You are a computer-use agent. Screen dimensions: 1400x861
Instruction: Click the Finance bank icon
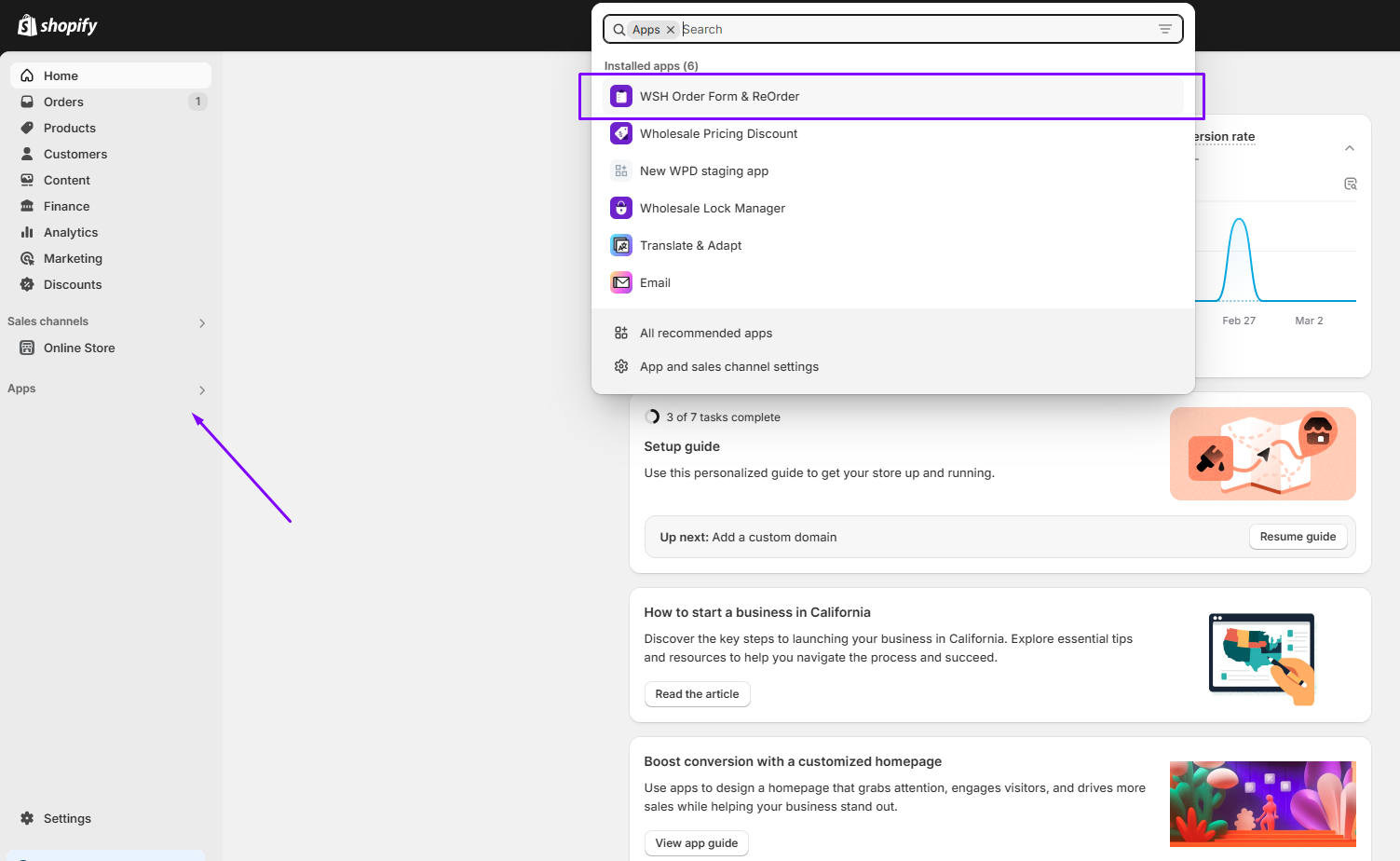[x=27, y=206]
